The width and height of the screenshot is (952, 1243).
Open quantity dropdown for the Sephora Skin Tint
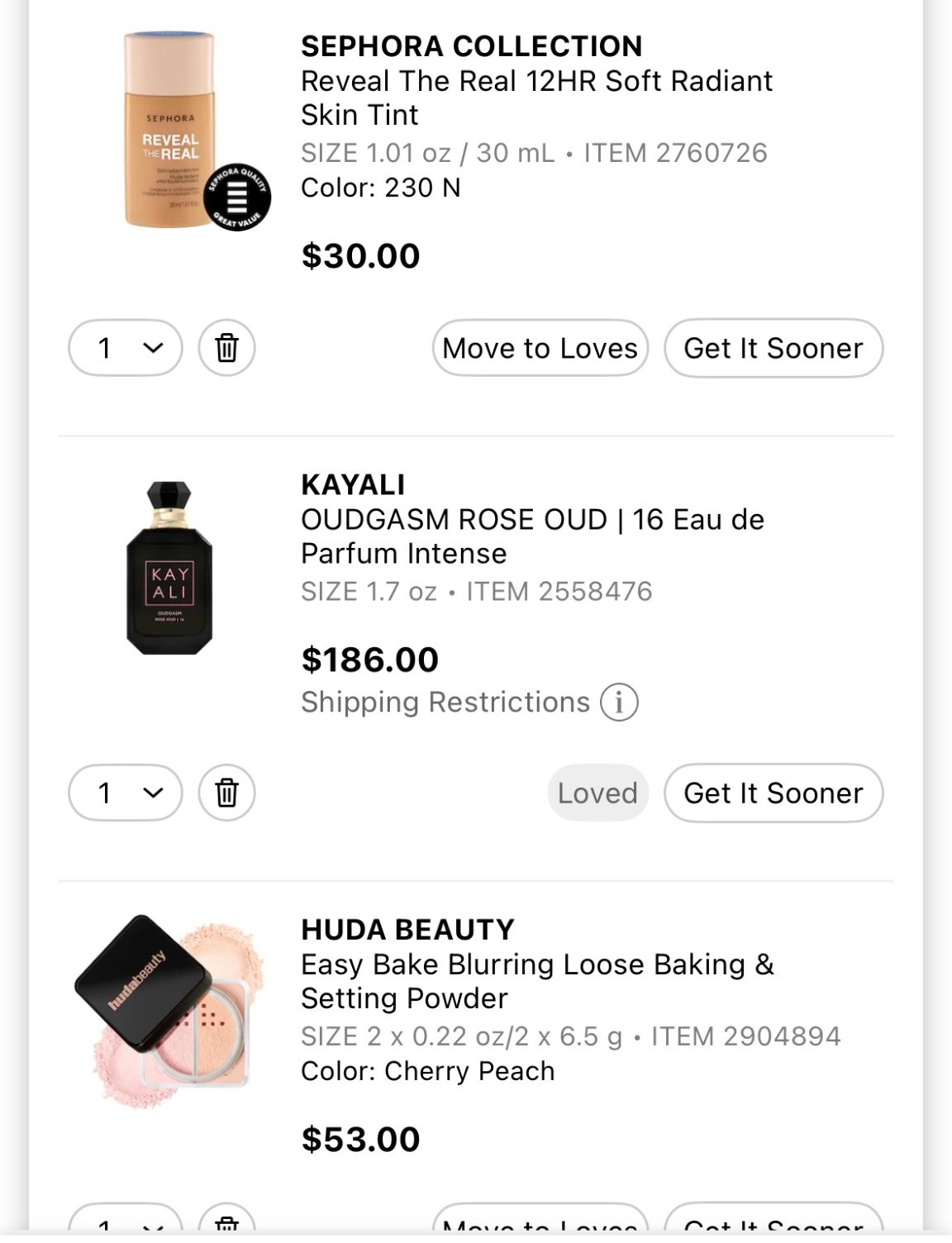click(x=125, y=348)
